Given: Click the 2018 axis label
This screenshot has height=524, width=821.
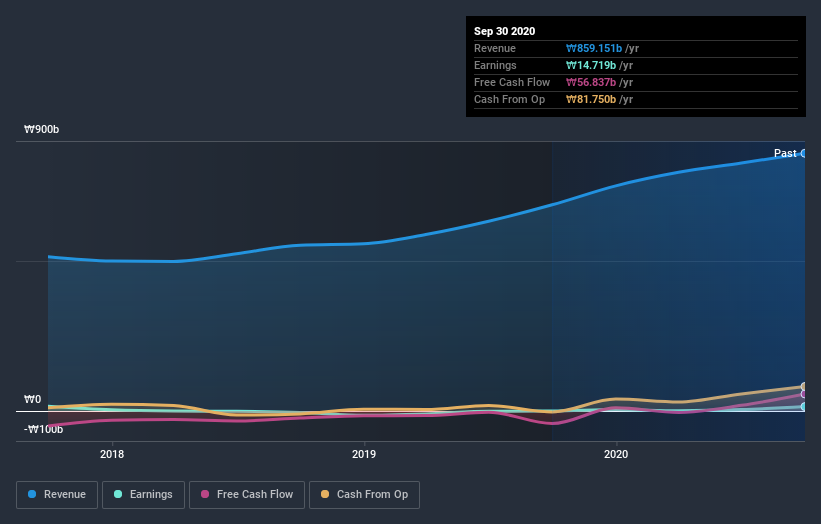Looking at the screenshot, I should coord(112,454).
